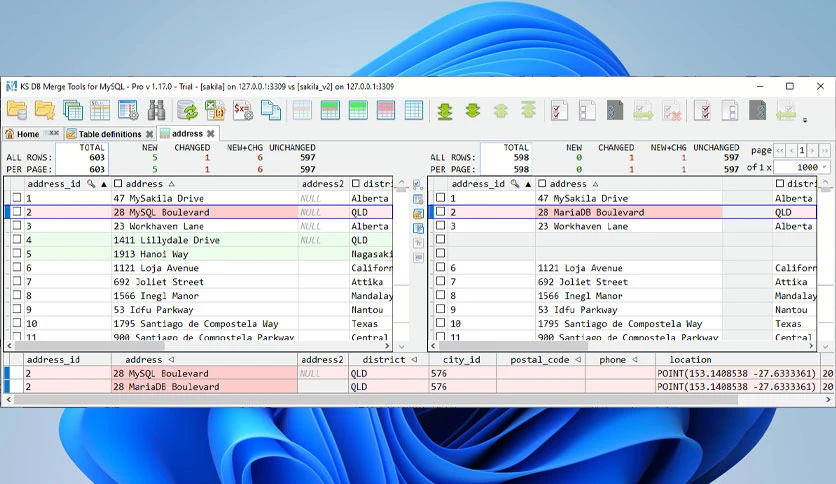Check the left row 5 Hanoi Way checkbox

click(17, 253)
